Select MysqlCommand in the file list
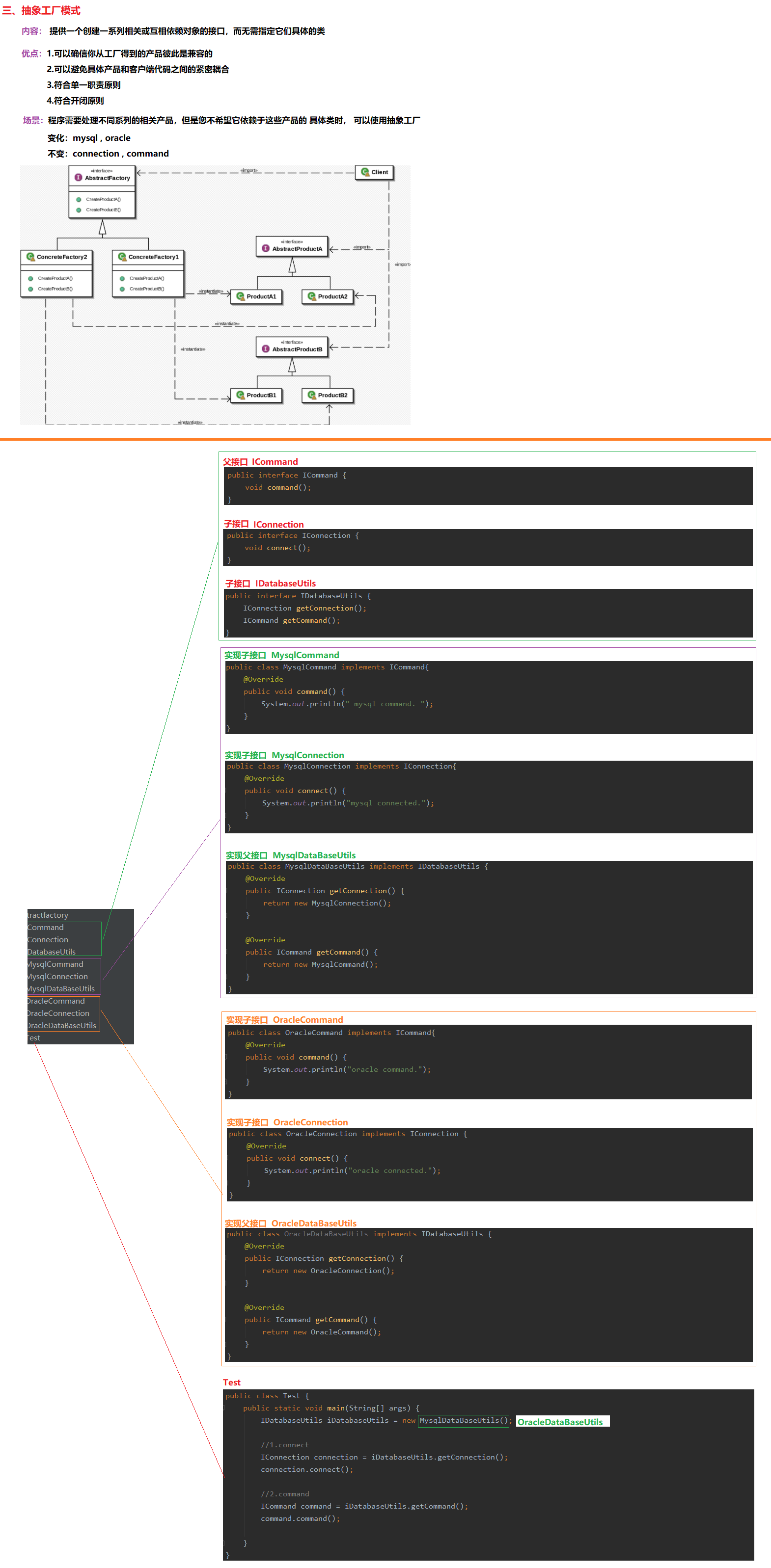Viewport: 771px width, 1568px height. click(55, 964)
